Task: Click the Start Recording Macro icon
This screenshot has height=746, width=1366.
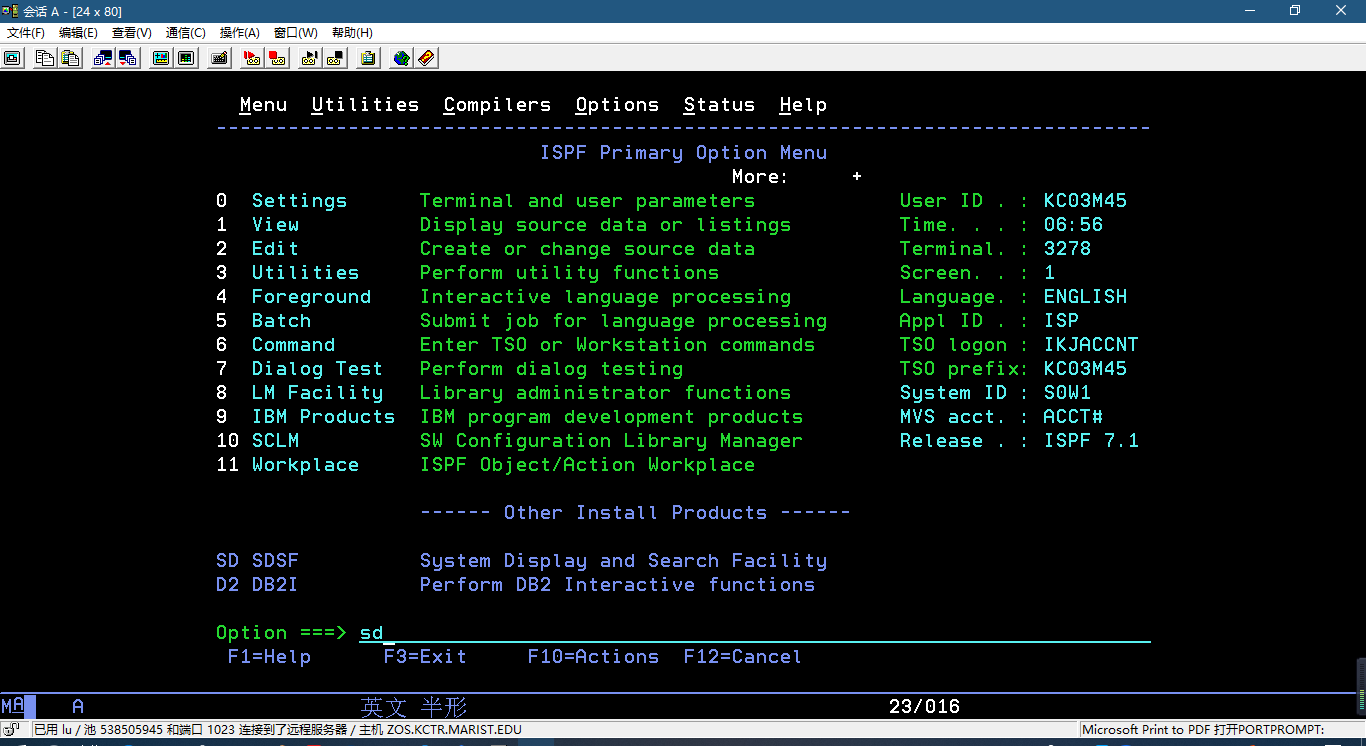Action: pyautogui.click(x=252, y=58)
